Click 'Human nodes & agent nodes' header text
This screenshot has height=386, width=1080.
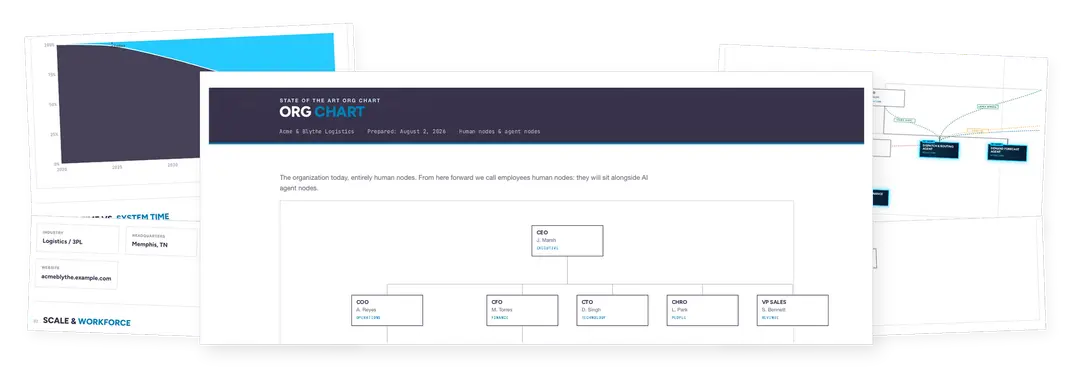(499, 131)
